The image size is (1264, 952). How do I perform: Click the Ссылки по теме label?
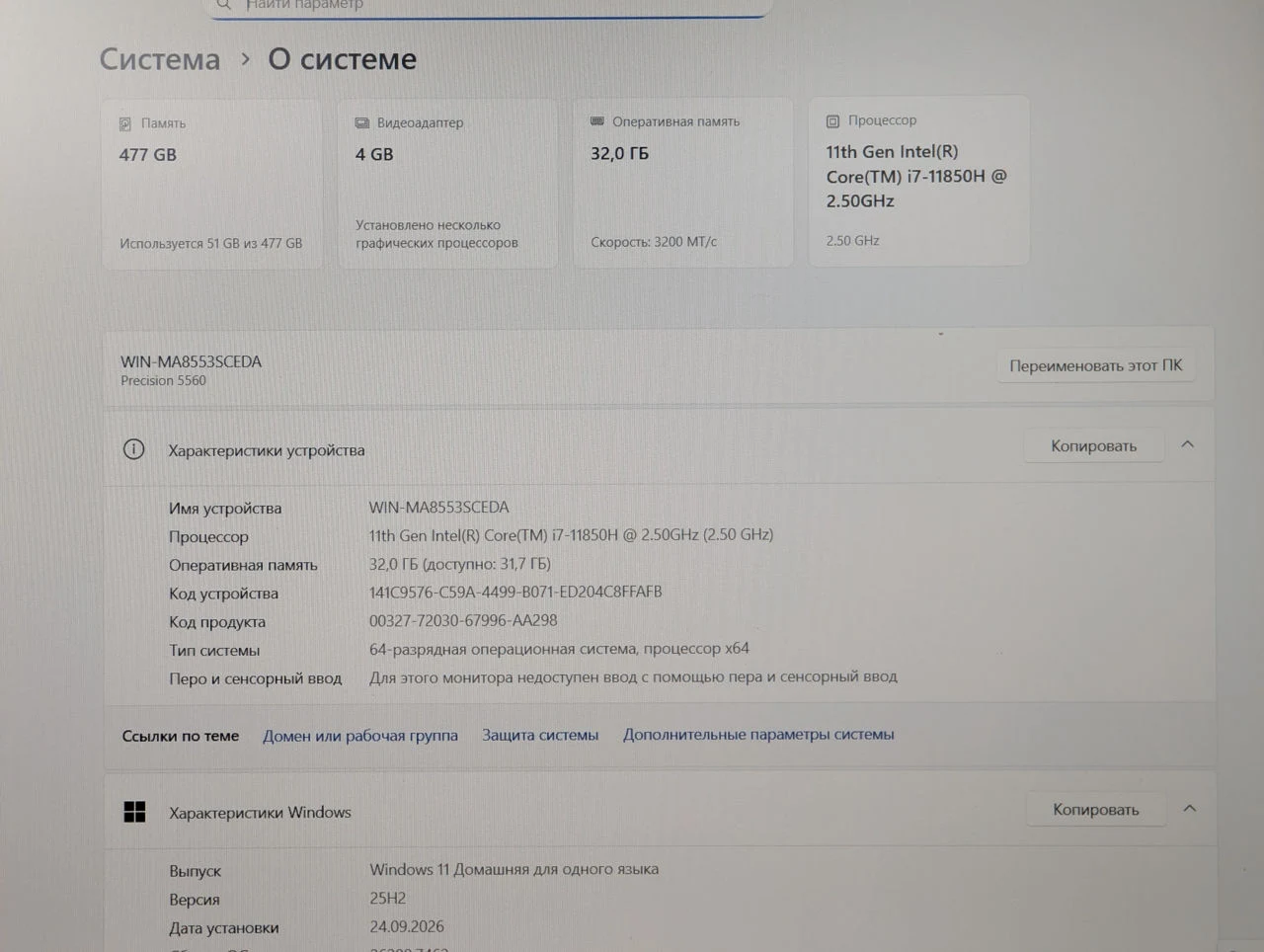tap(181, 736)
